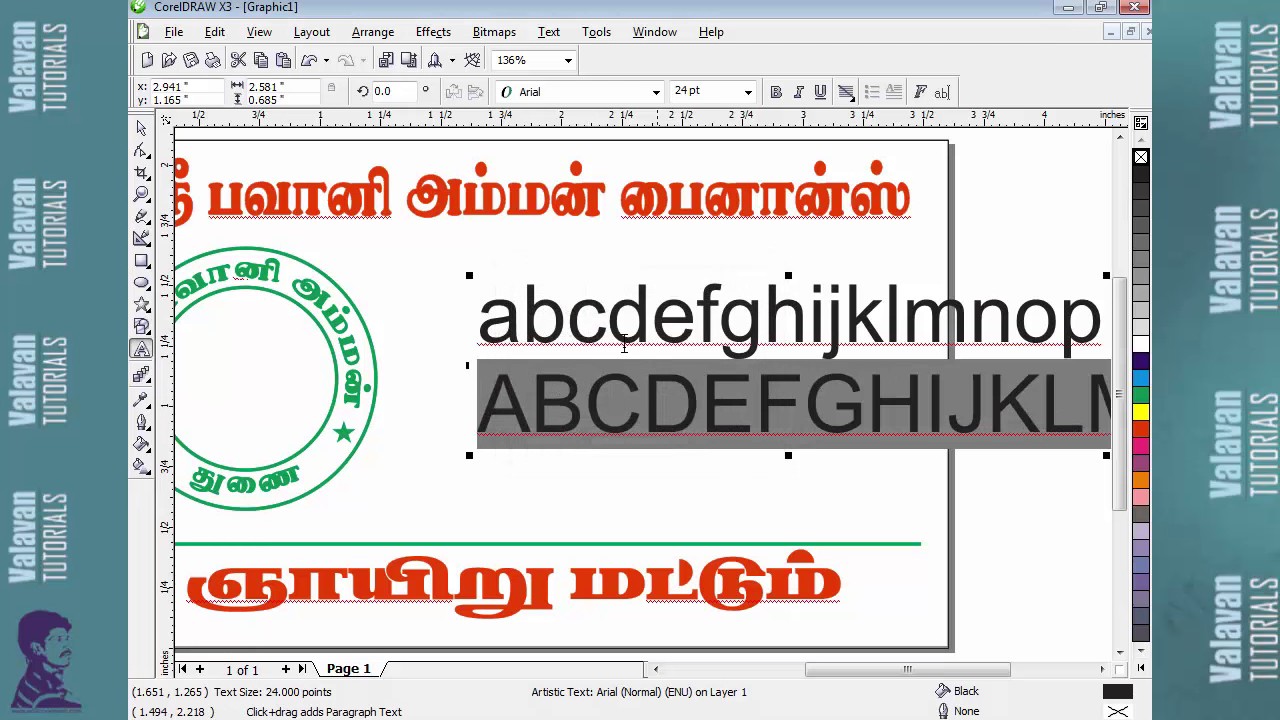Open Character Formatting docker
Viewport: 1280px width, 720px height.
[920, 92]
